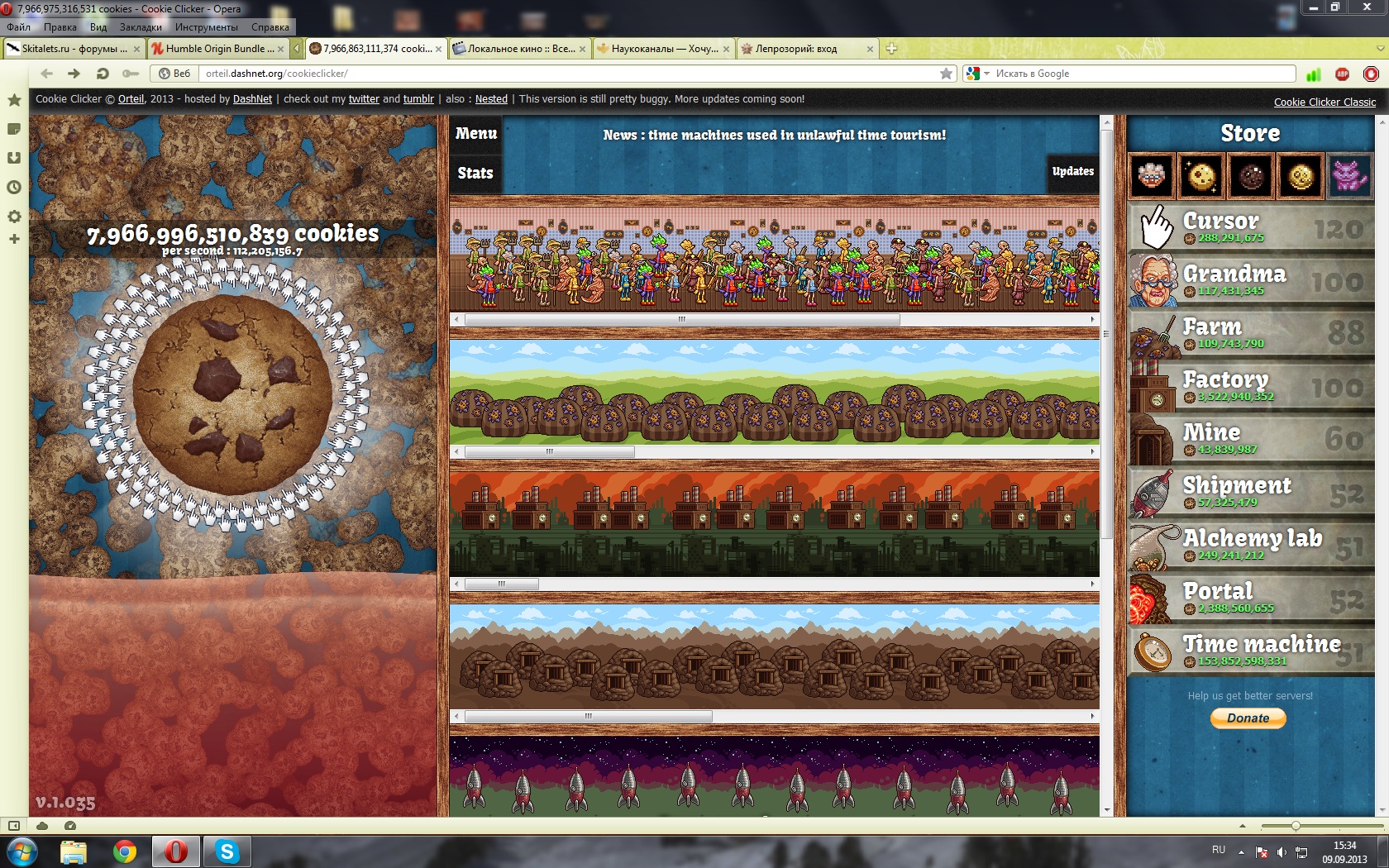
Task: Buy a Farm building
Action: [1251, 333]
